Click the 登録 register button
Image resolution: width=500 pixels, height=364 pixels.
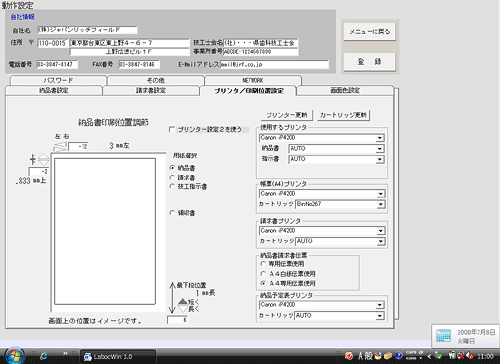pos(370,62)
